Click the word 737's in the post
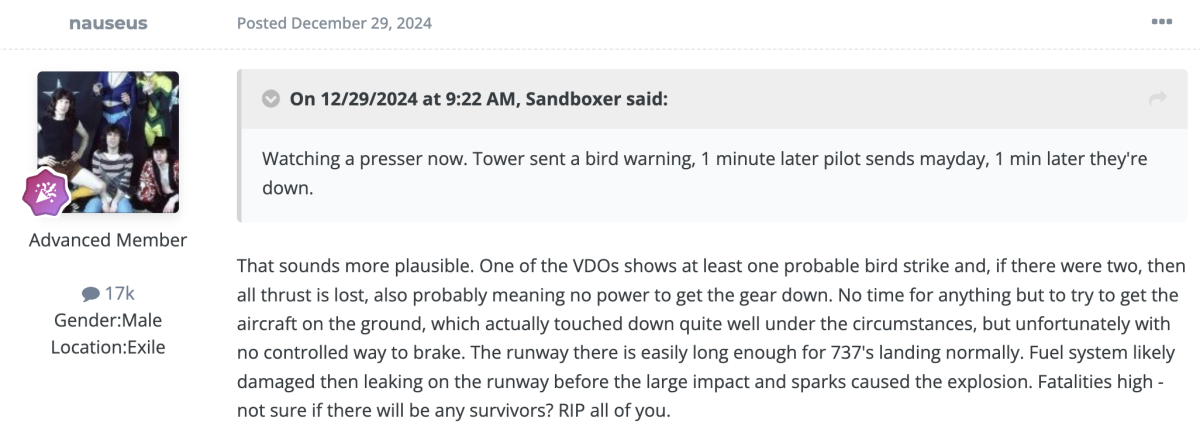1200x439 pixels. coord(942,353)
